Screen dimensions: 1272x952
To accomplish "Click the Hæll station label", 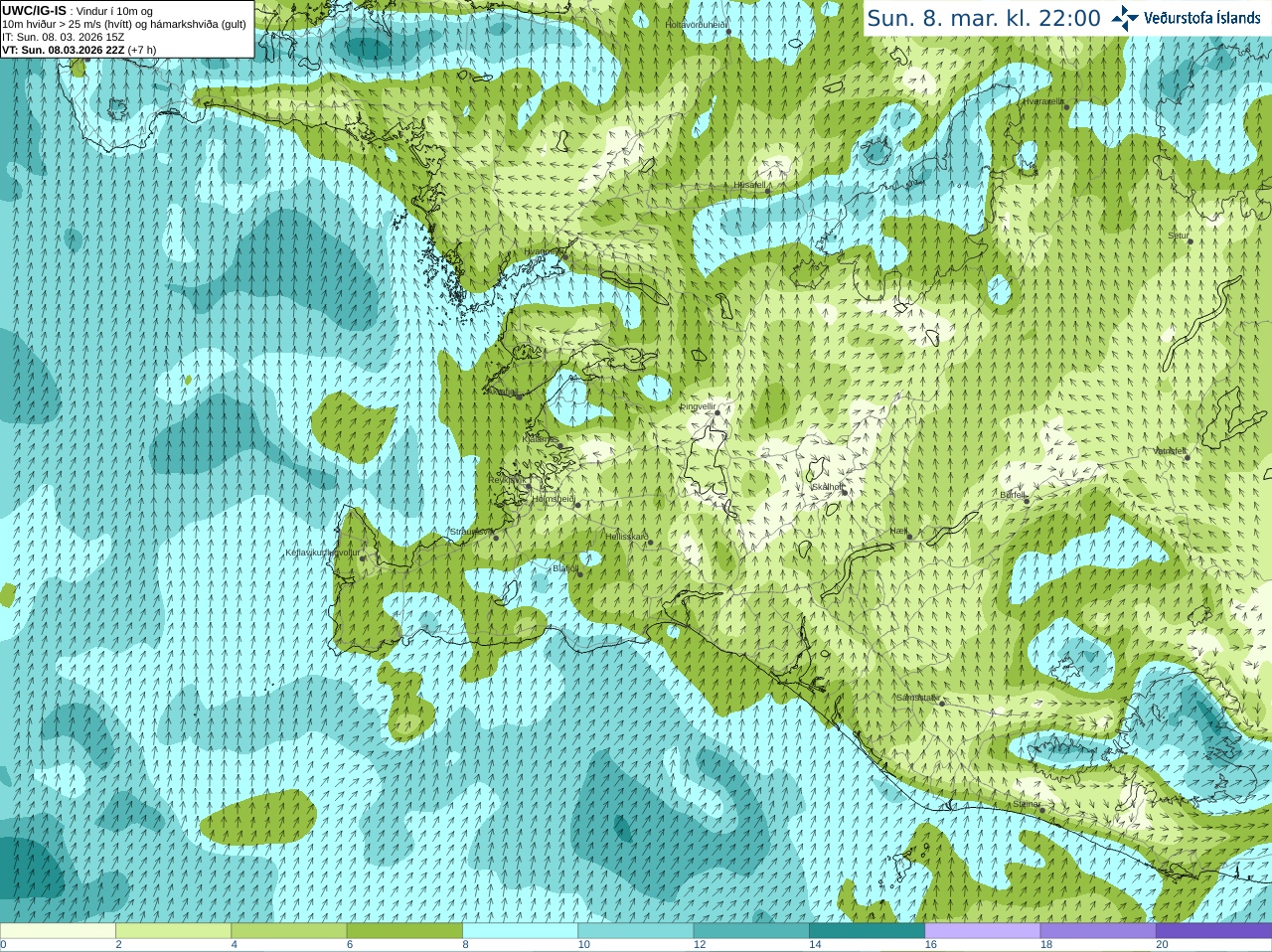I will click(x=899, y=532).
